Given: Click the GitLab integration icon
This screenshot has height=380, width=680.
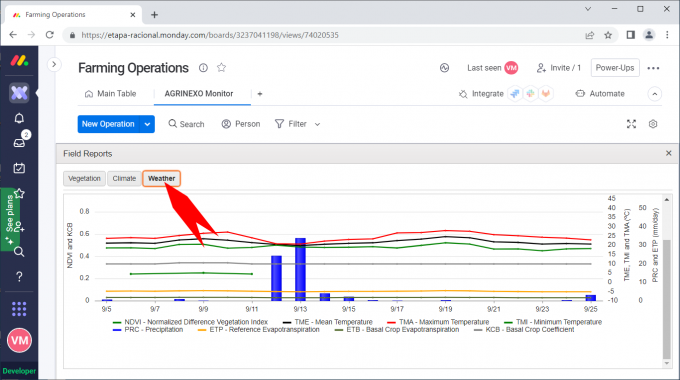Looking at the screenshot, I should coord(546,94).
